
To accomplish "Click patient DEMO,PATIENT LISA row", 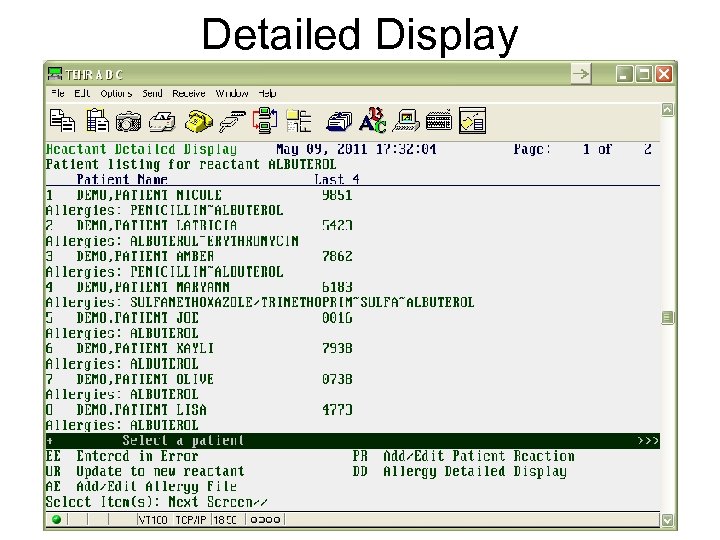I will click(x=199, y=410).
